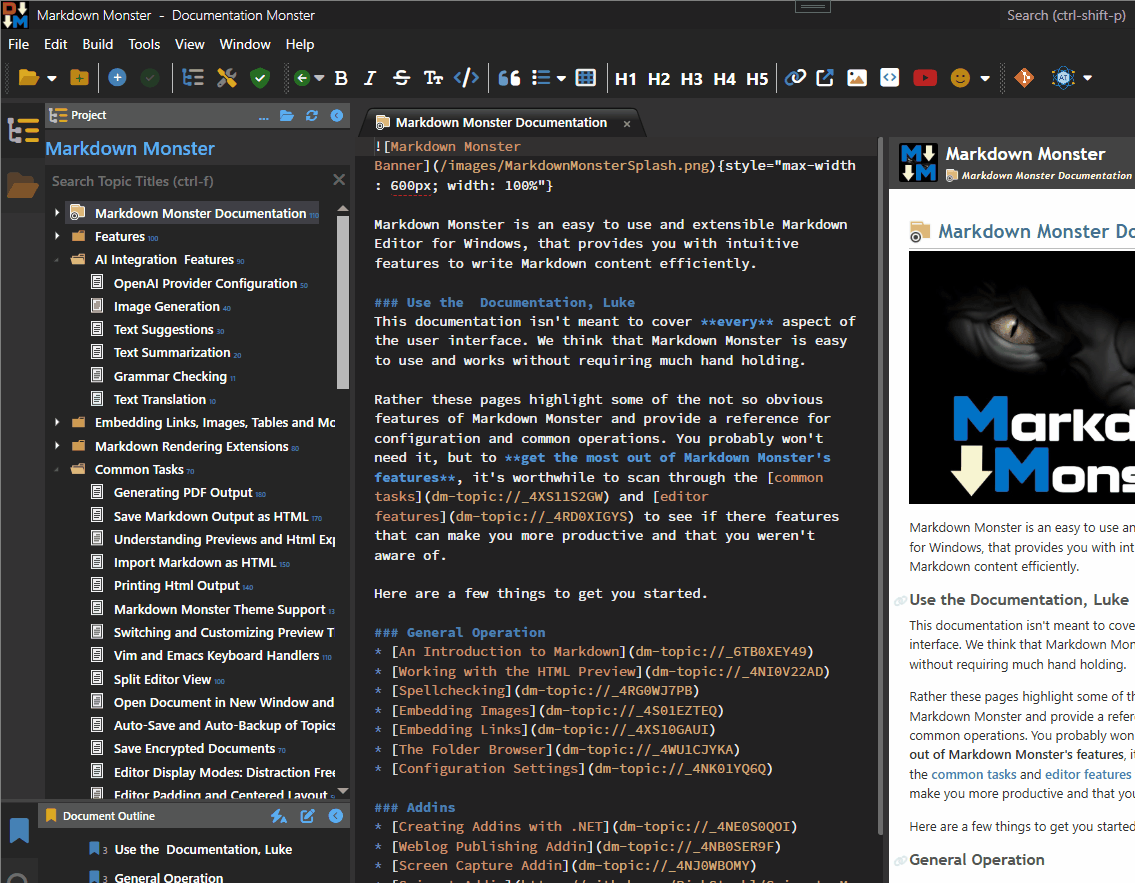Expand Embedding Links, Images, Tables folder

(57, 422)
